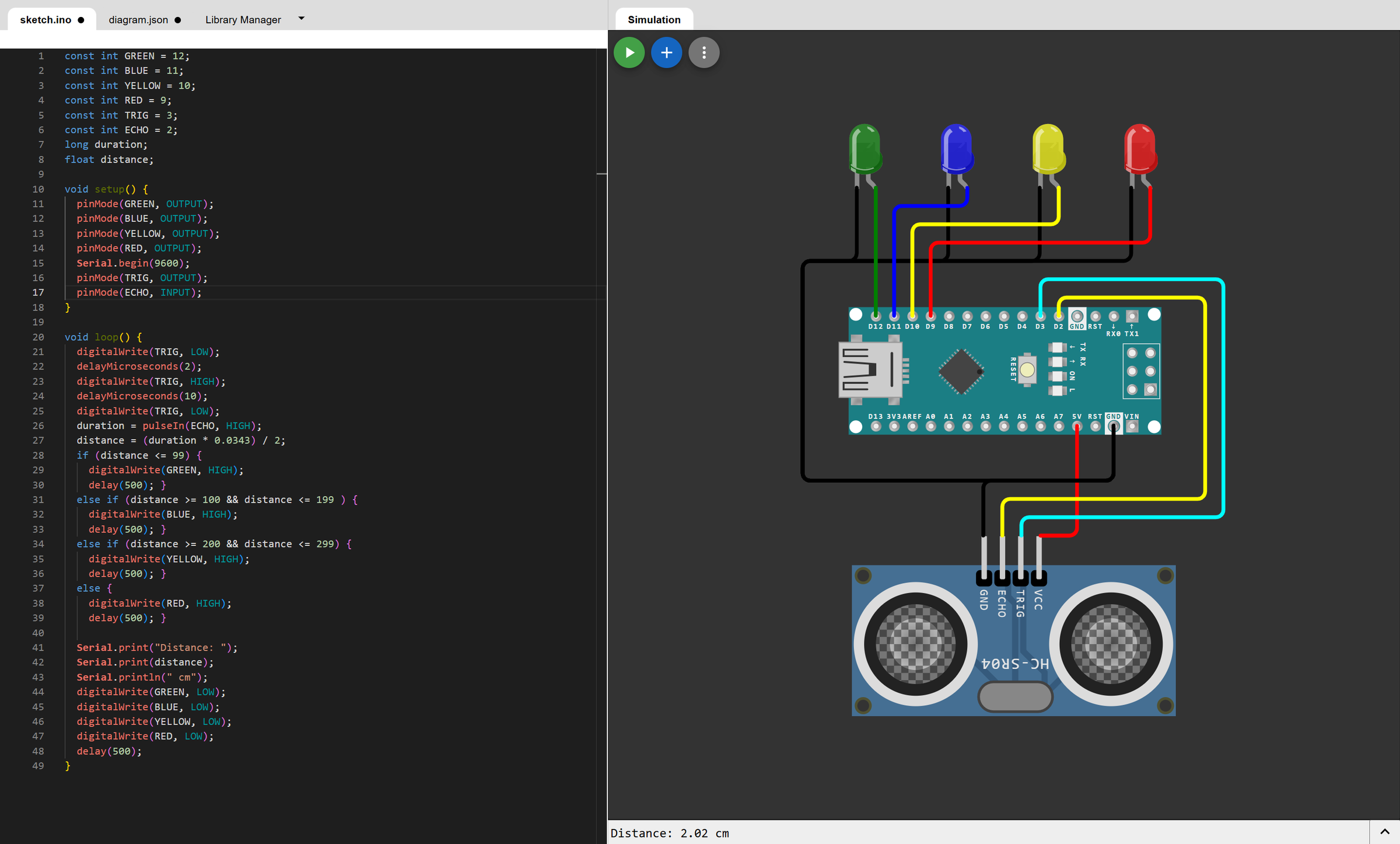The width and height of the screenshot is (1400, 844).
Task: Click the serial output Distance text
Action: coord(669,833)
